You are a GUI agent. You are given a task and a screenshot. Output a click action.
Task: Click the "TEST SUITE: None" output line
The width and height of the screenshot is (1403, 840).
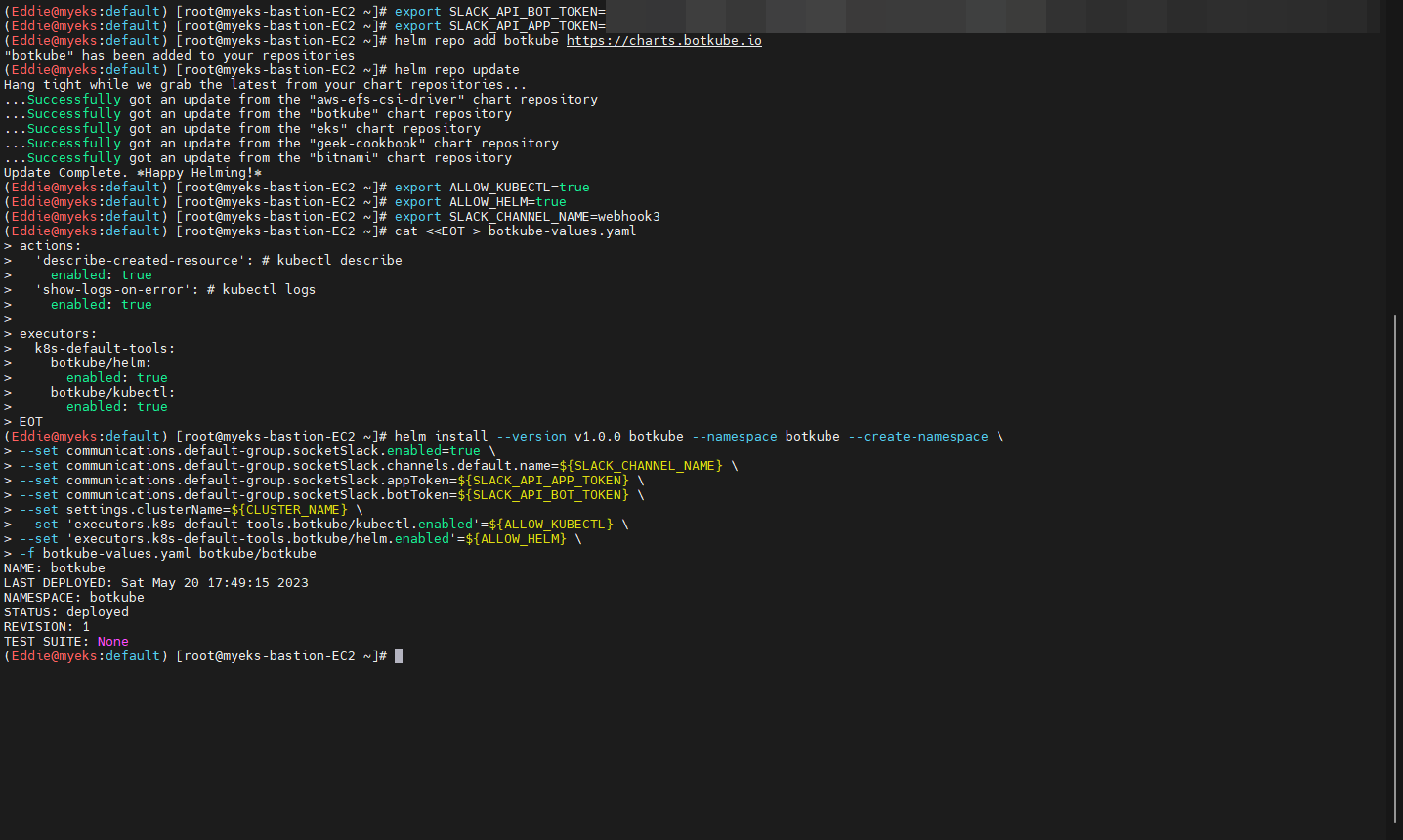point(66,642)
